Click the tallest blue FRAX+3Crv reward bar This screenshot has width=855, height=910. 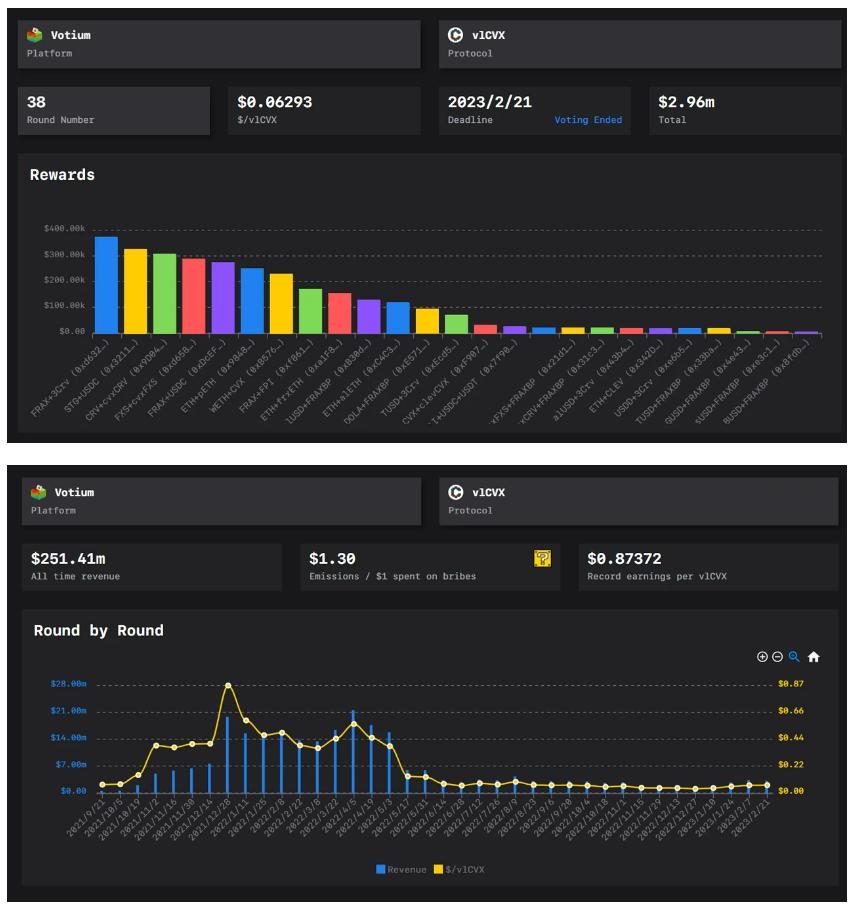pyautogui.click(x=106, y=285)
